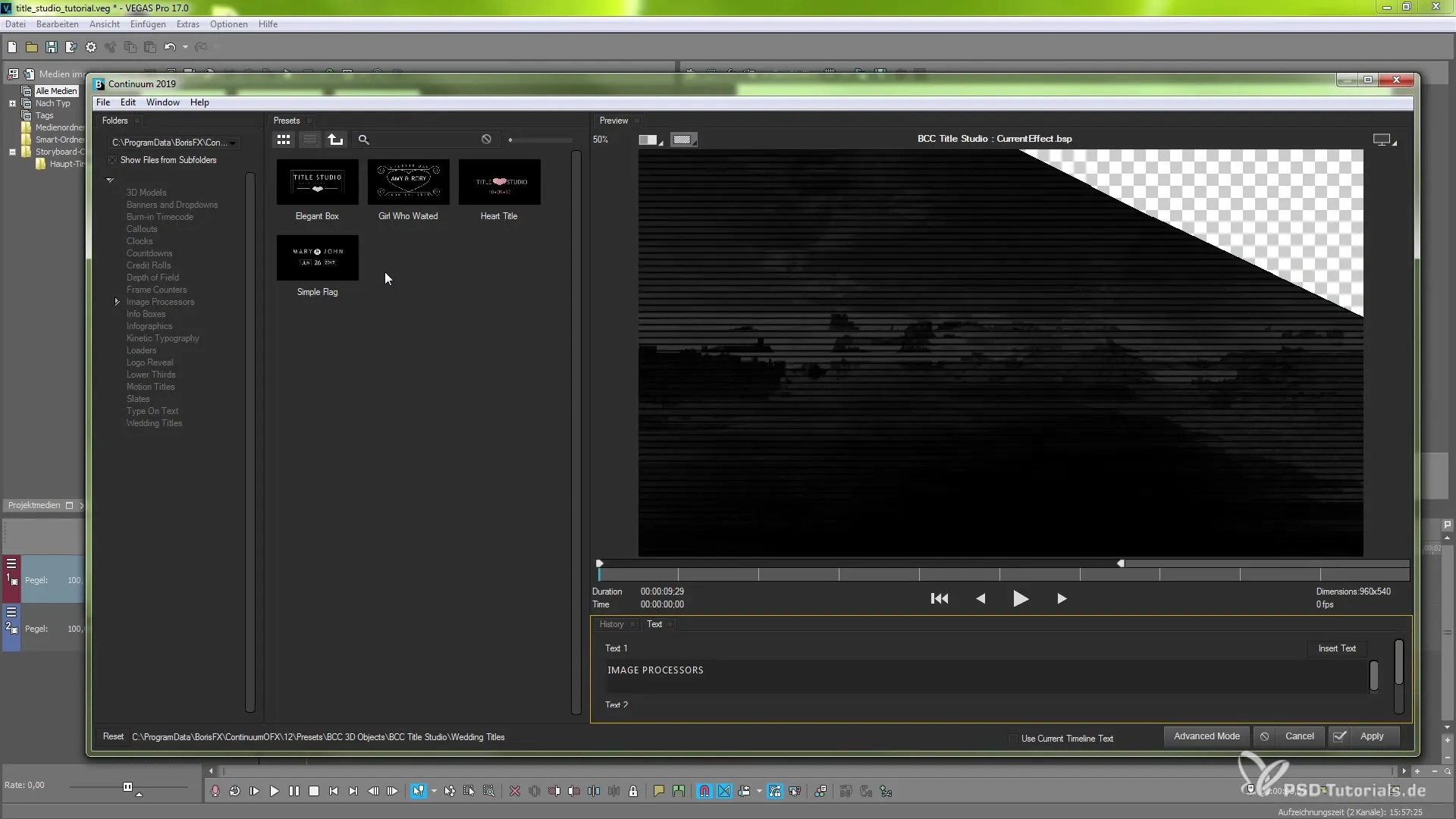This screenshot has height=819, width=1456.
Task: Toggle automatic crossfades icon
Action: click(724, 791)
